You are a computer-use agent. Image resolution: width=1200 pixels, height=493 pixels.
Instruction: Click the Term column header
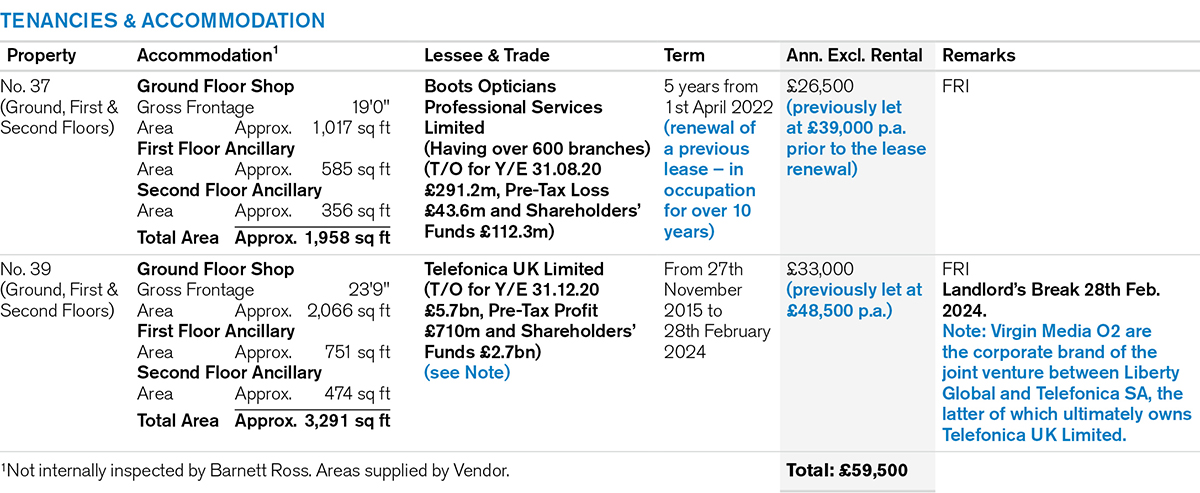684,56
